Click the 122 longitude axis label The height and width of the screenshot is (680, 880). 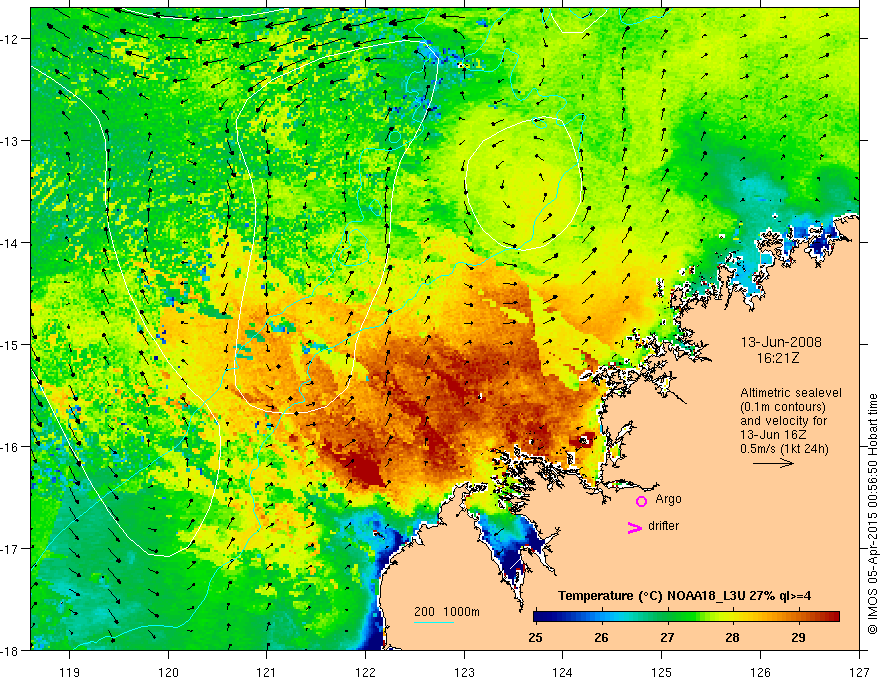(x=365, y=672)
